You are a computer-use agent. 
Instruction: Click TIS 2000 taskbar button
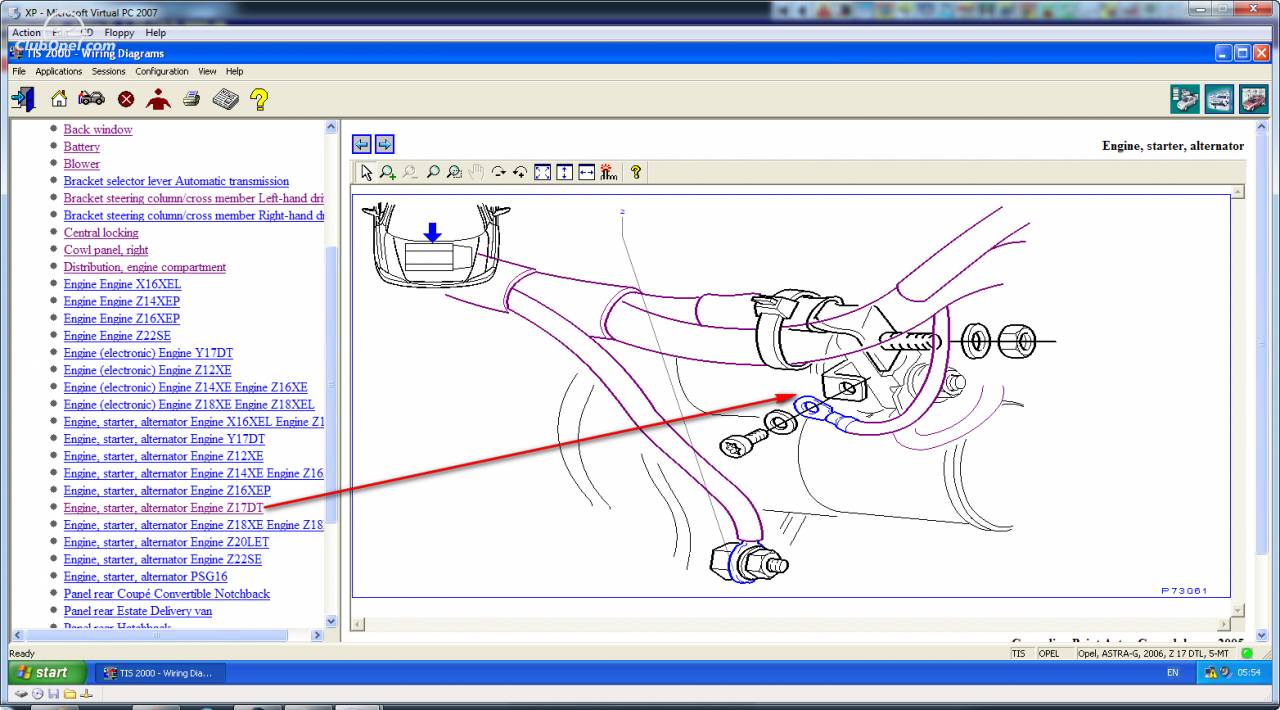160,673
